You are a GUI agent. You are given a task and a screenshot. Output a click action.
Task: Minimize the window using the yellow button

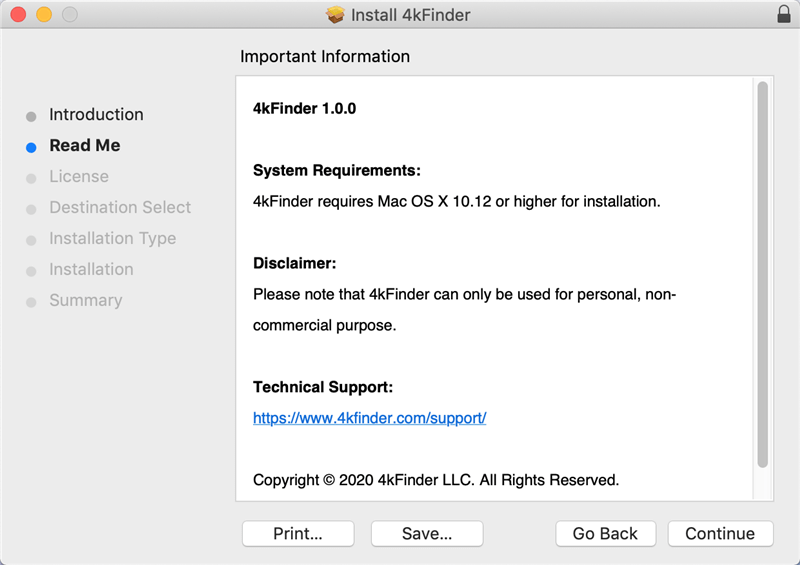click(44, 14)
